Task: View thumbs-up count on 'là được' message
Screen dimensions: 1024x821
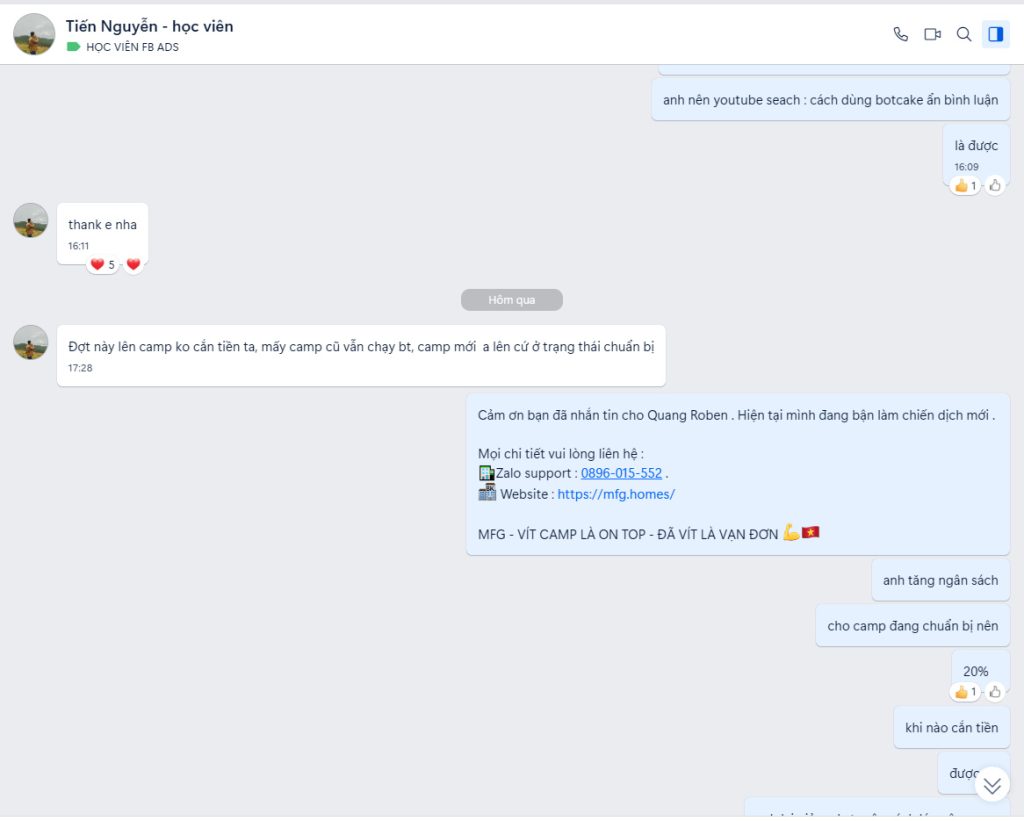Action: (965, 185)
